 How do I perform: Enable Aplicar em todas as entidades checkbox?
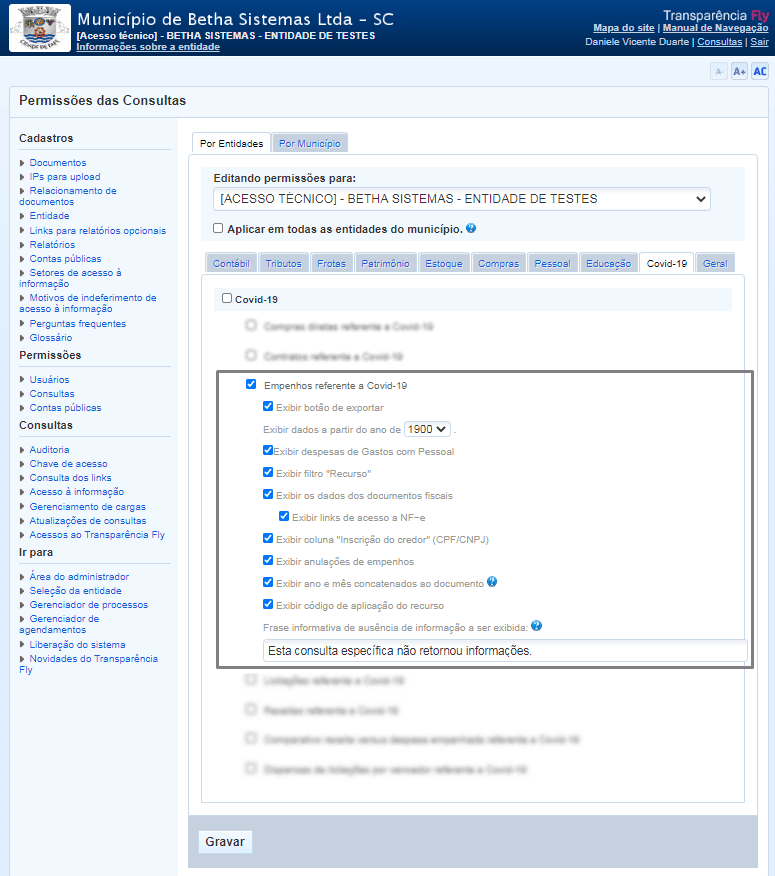(218, 228)
